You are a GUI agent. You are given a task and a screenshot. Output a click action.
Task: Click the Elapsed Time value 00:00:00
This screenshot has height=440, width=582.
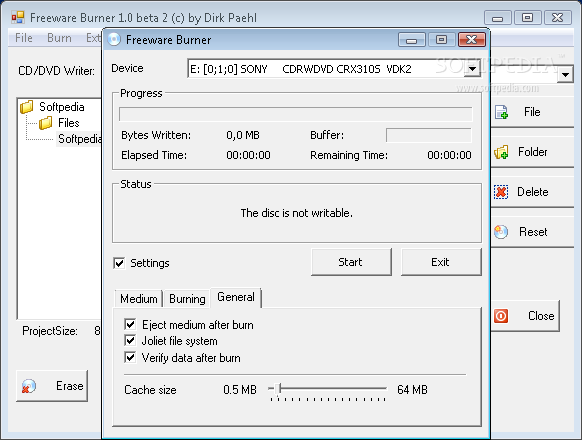tap(248, 155)
